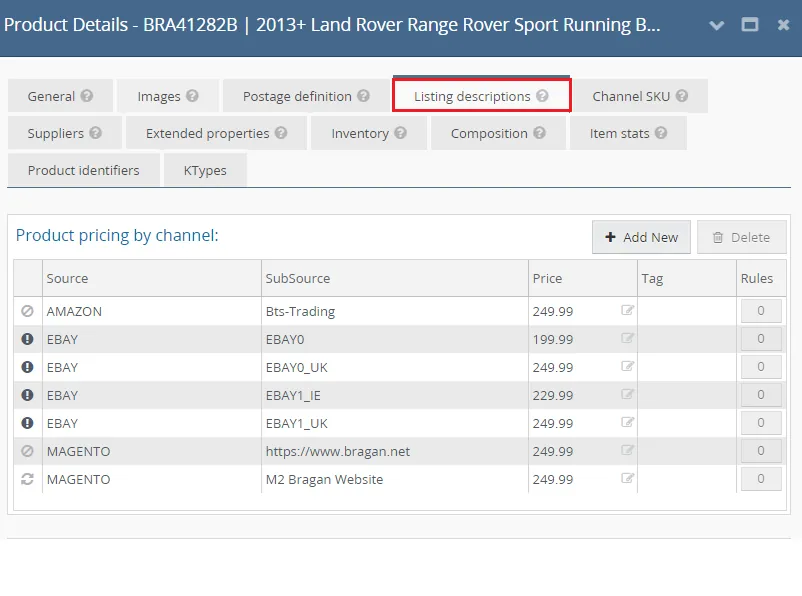Edit the EBAY1_UK price

click(x=627, y=423)
